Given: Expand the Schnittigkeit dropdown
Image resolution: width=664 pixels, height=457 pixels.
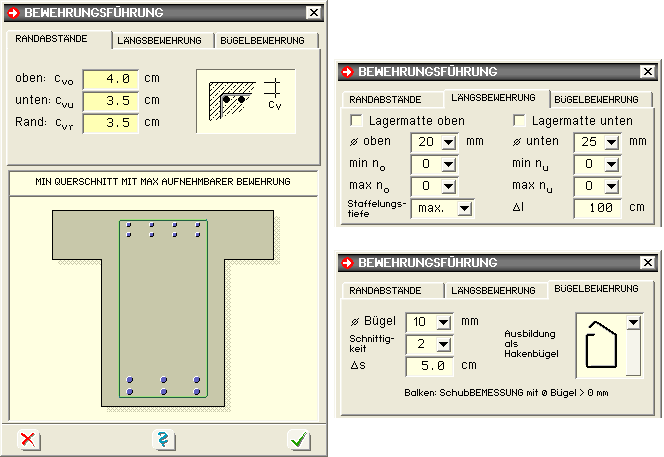Looking at the screenshot, I should point(446,344).
